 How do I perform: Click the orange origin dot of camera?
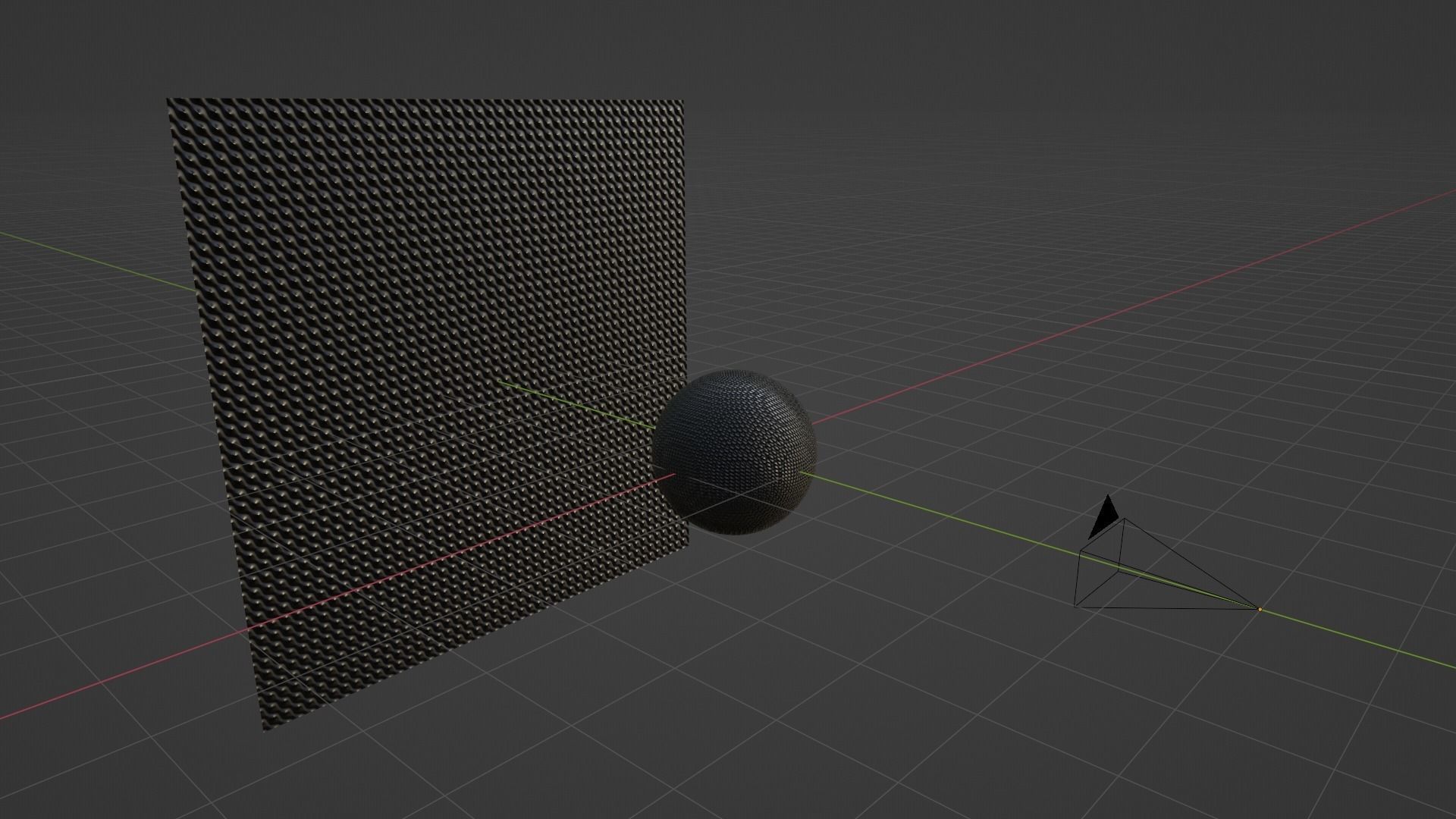[1260, 609]
